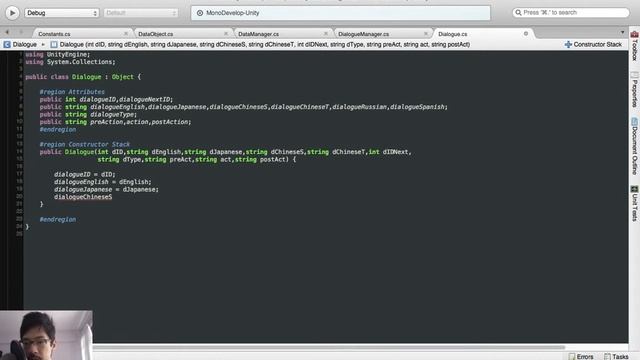Image resolution: width=640 pixels, height=360 pixels.
Task: Click the '#region Constructor Stack' line
Action: (84, 144)
